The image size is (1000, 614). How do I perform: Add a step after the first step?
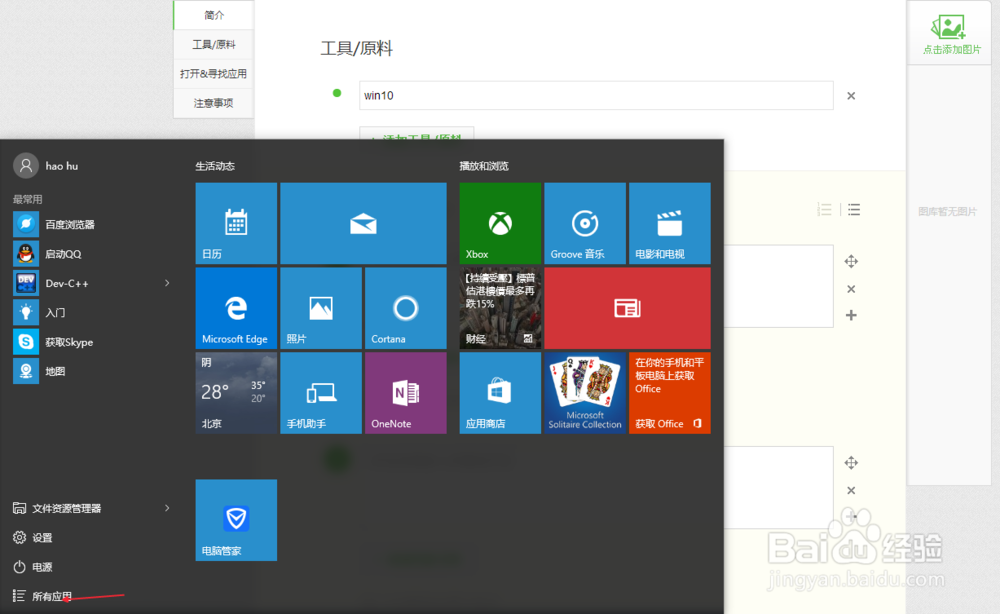(851, 316)
